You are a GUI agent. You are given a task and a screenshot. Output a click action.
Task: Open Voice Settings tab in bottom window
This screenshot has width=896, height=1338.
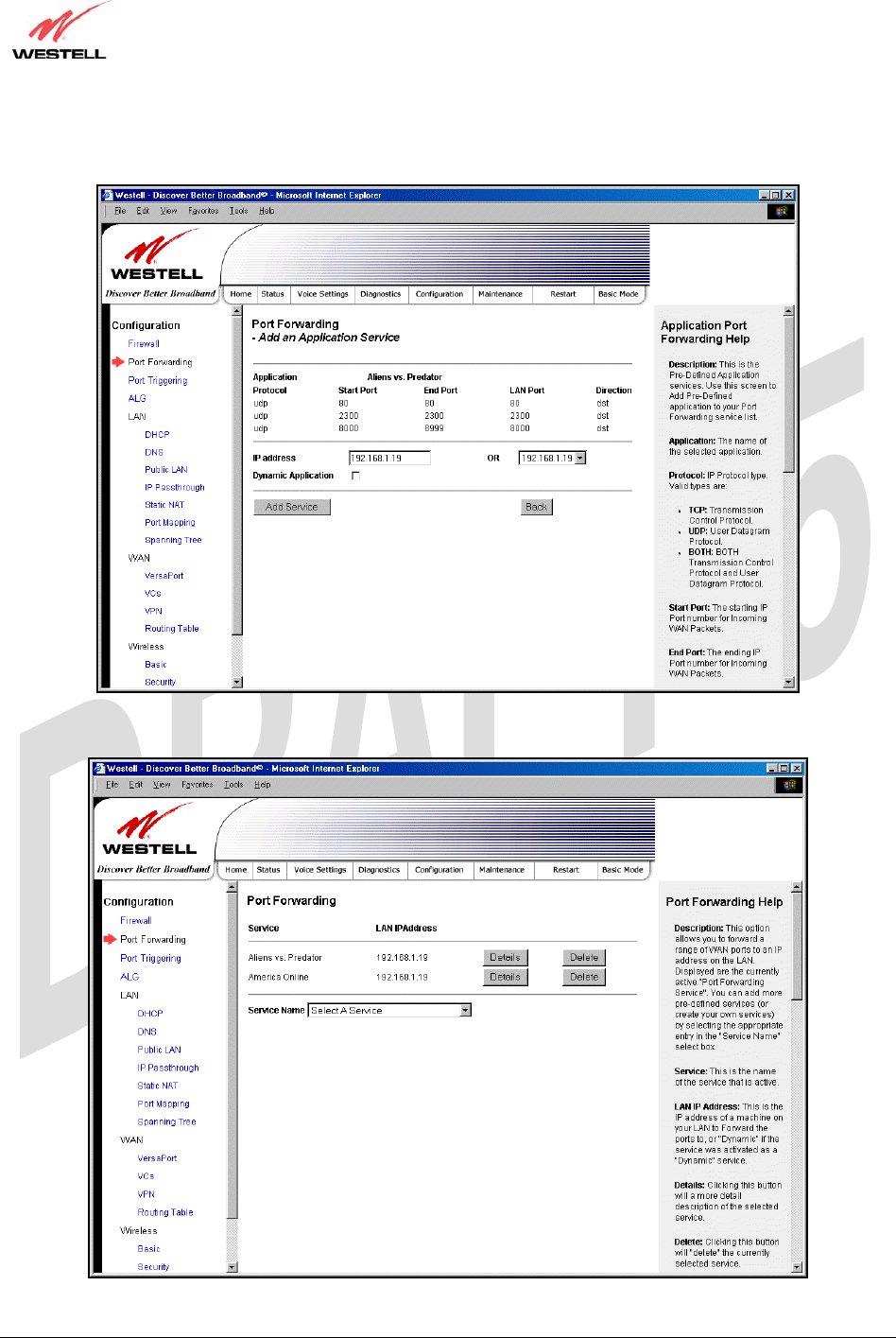point(319,870)
